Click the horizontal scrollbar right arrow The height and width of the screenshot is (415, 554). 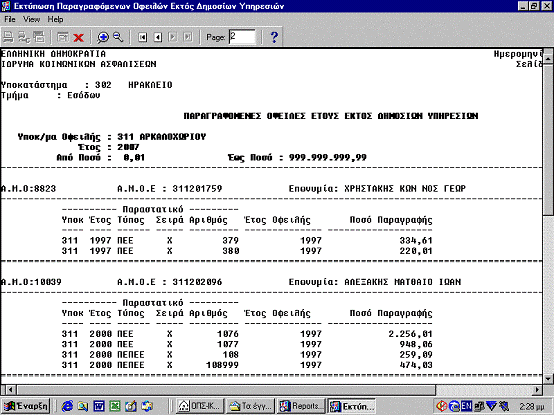(x=537, y=390)
